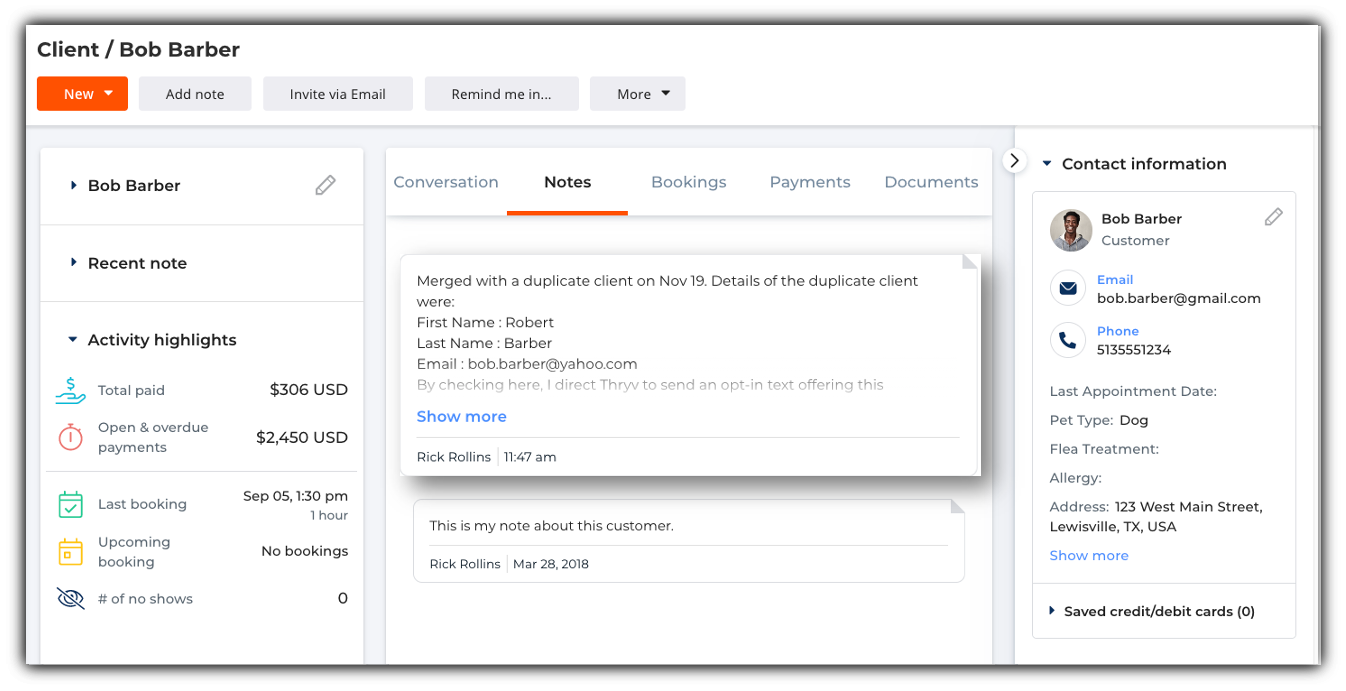This screenshot has height=691, width=1346.
Task: Expand Saved credit/debit cards section
Action: 1052,611
